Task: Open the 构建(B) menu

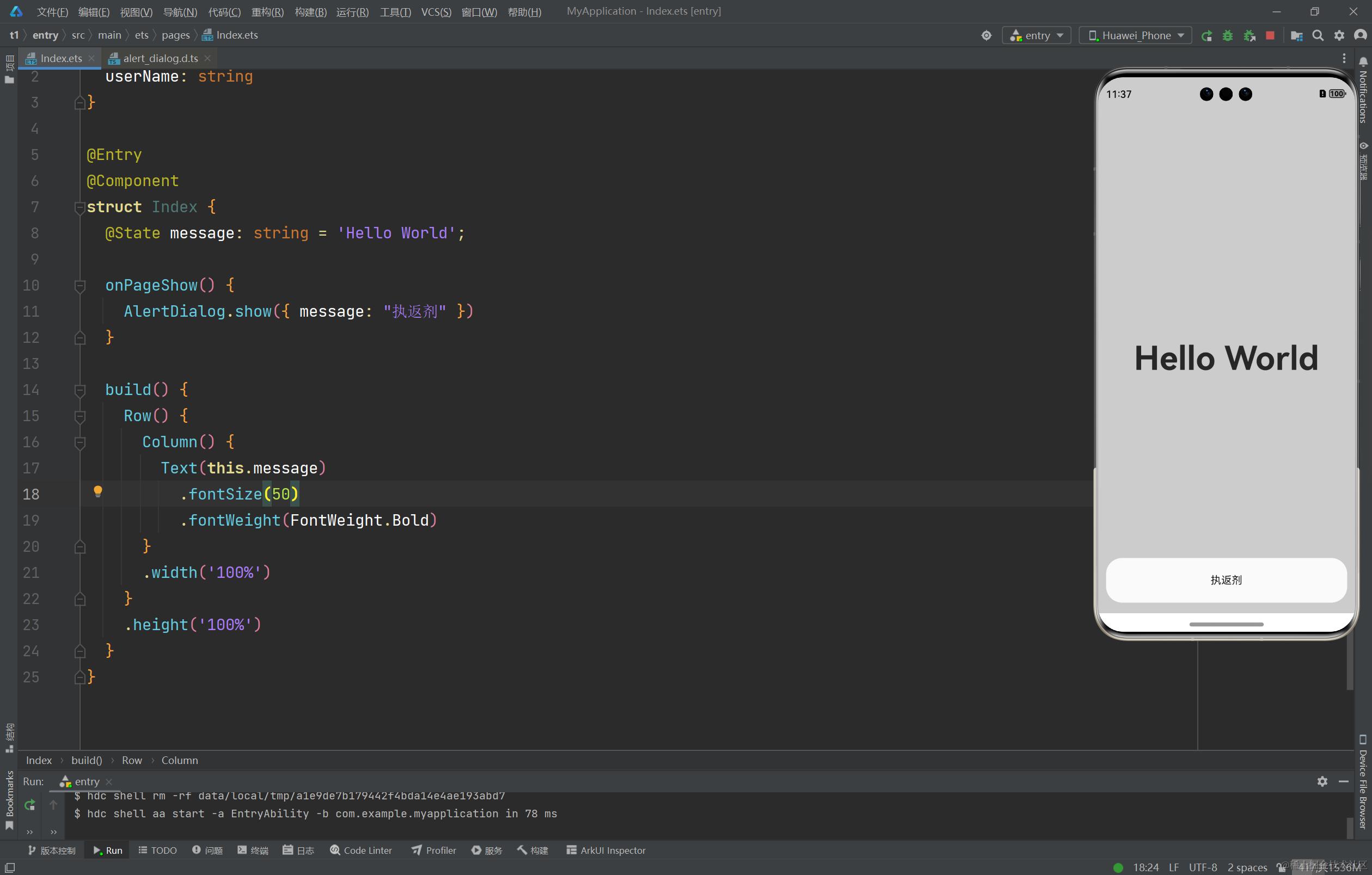Action: click(310, 12)
